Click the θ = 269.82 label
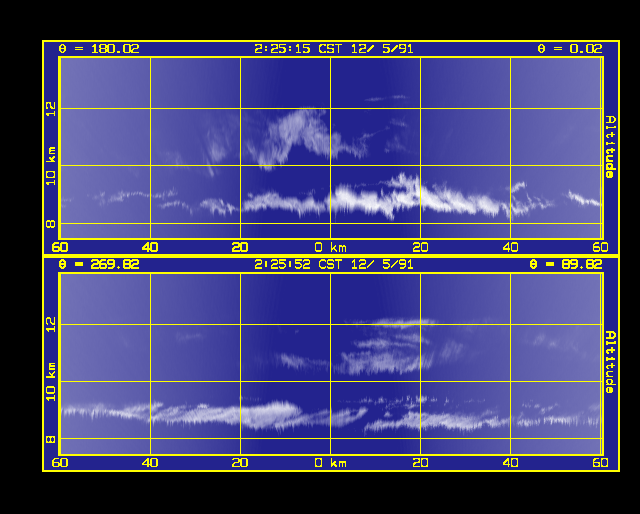Image resolution: width=640 pixels, height=514 pixels. point(99,265)
